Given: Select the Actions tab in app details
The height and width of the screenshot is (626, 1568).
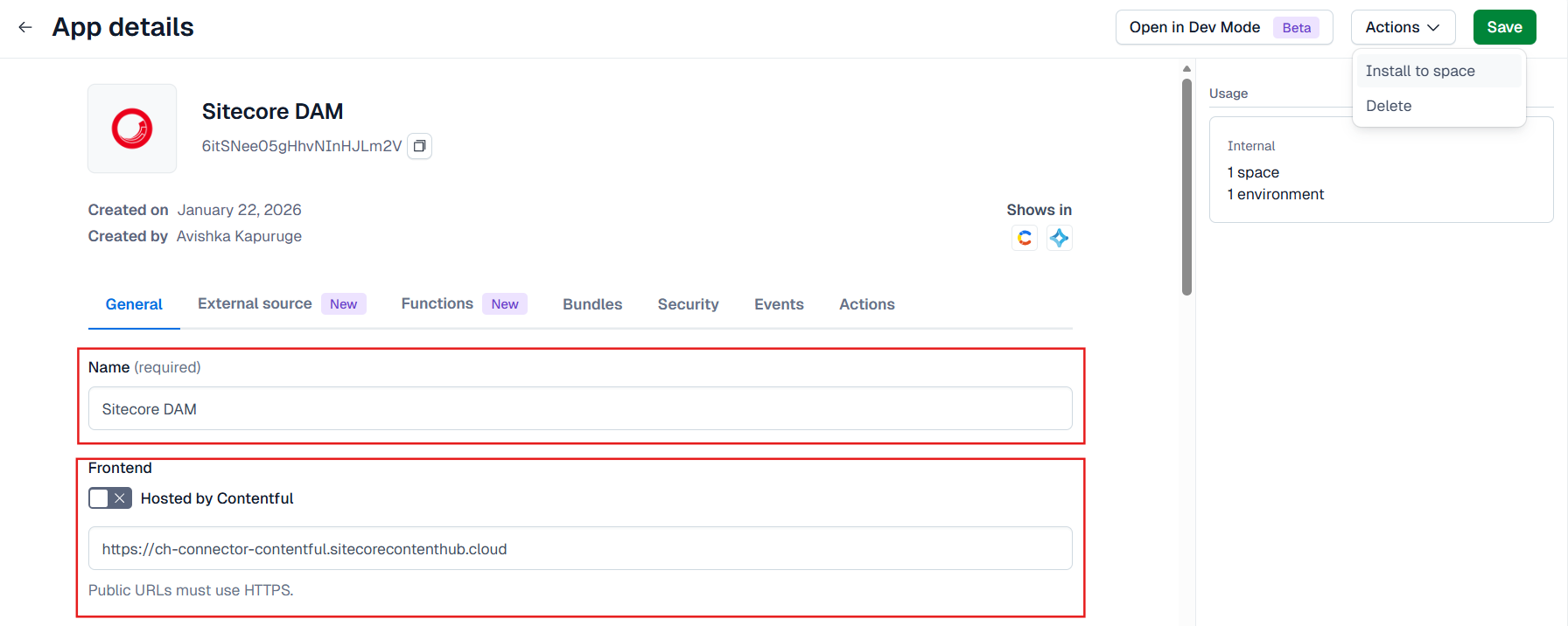Looking at the screenshot, I should (867, 304).
